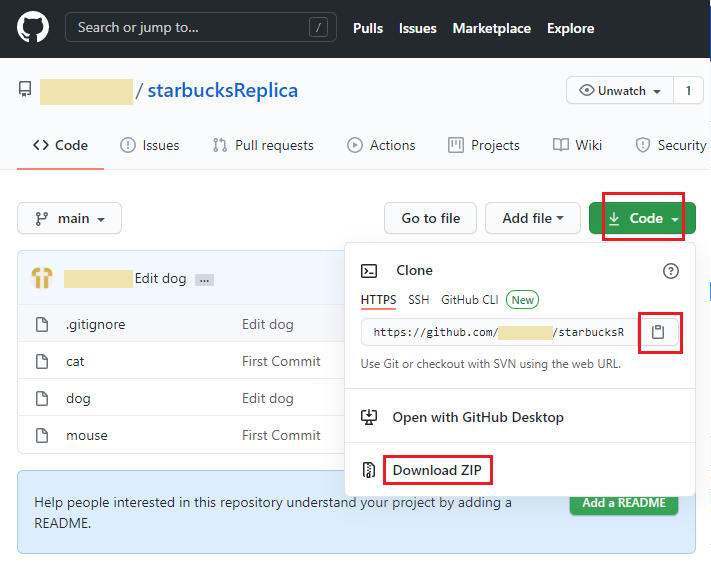Click the Wiki book icon
Screen dimensions: 711x564
pyautogui.click(x=561, y=145)
